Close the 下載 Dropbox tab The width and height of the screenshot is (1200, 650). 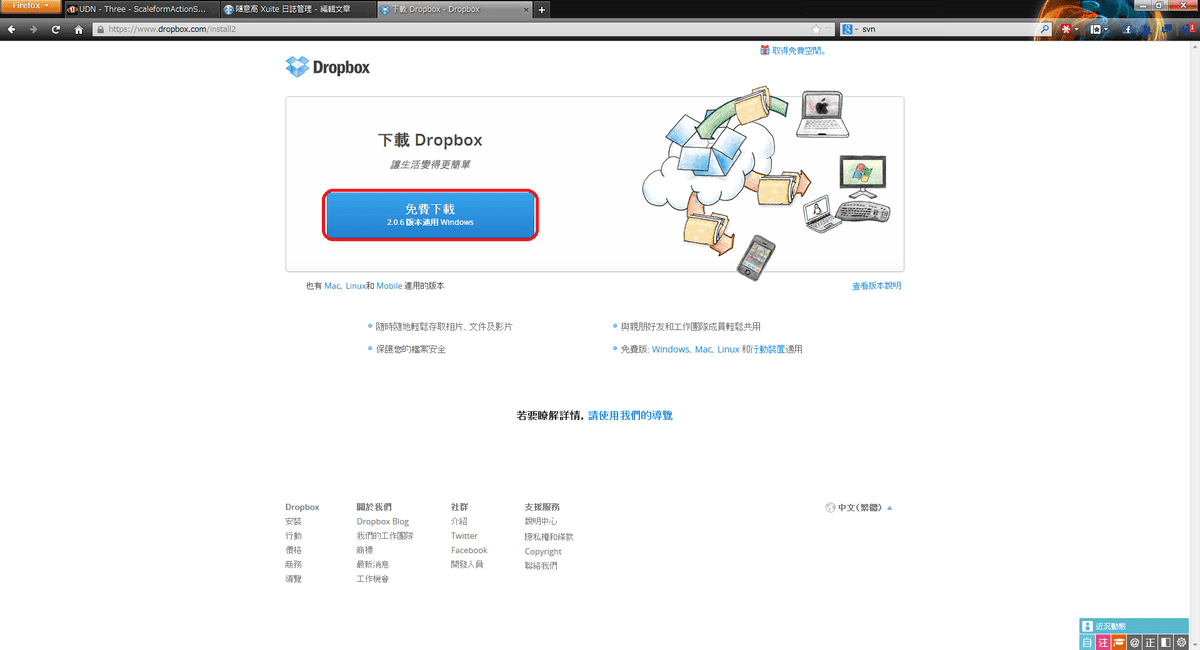tap(526, 10)
